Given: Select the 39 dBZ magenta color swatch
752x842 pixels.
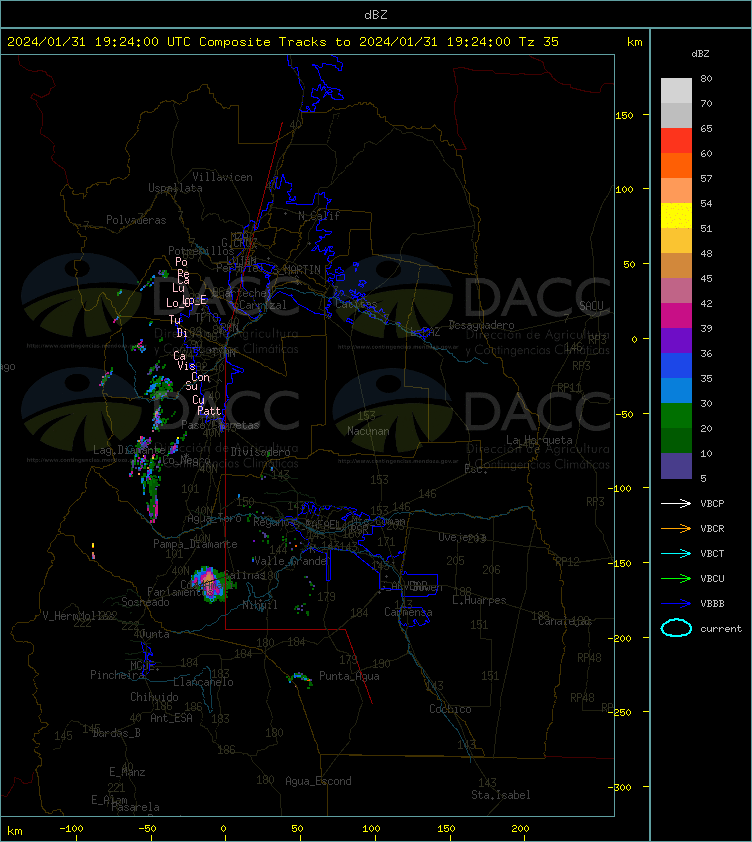Looking at the screenshot, I should [x=676, y=315].
